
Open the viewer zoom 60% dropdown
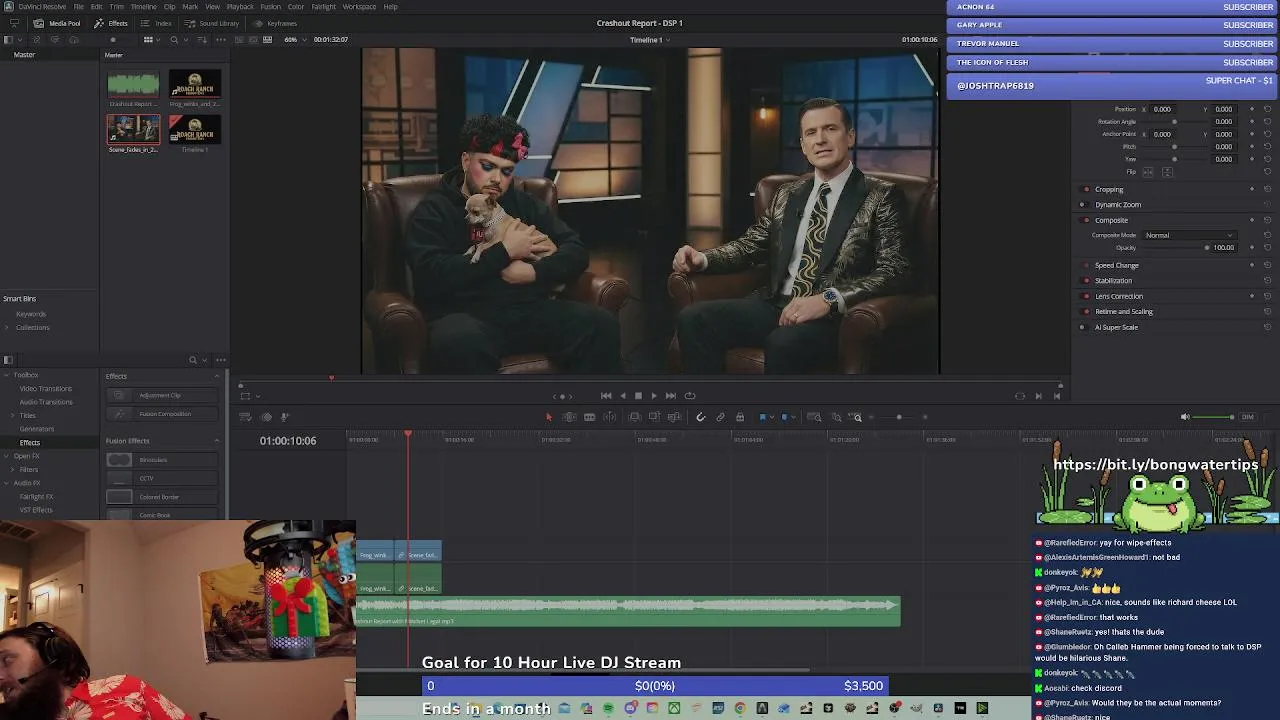[294, 40]
